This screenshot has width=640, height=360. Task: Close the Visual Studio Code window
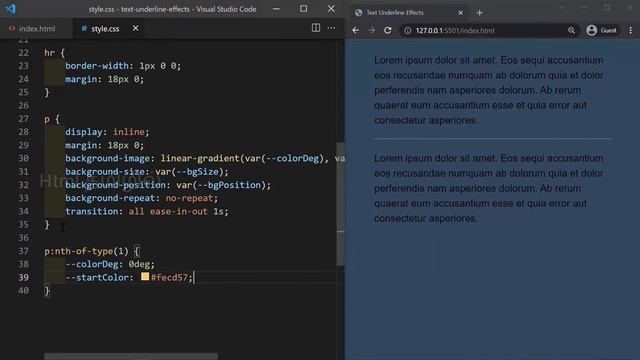[331, 9]
